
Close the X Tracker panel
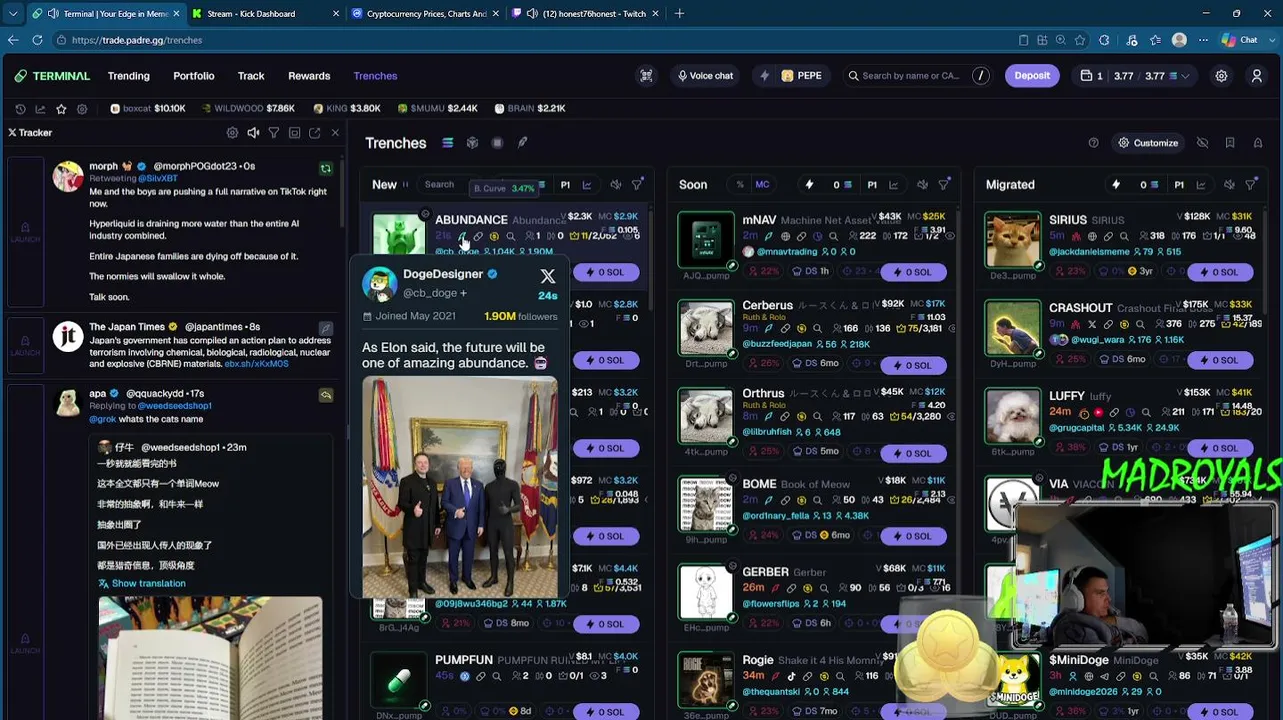335,133
